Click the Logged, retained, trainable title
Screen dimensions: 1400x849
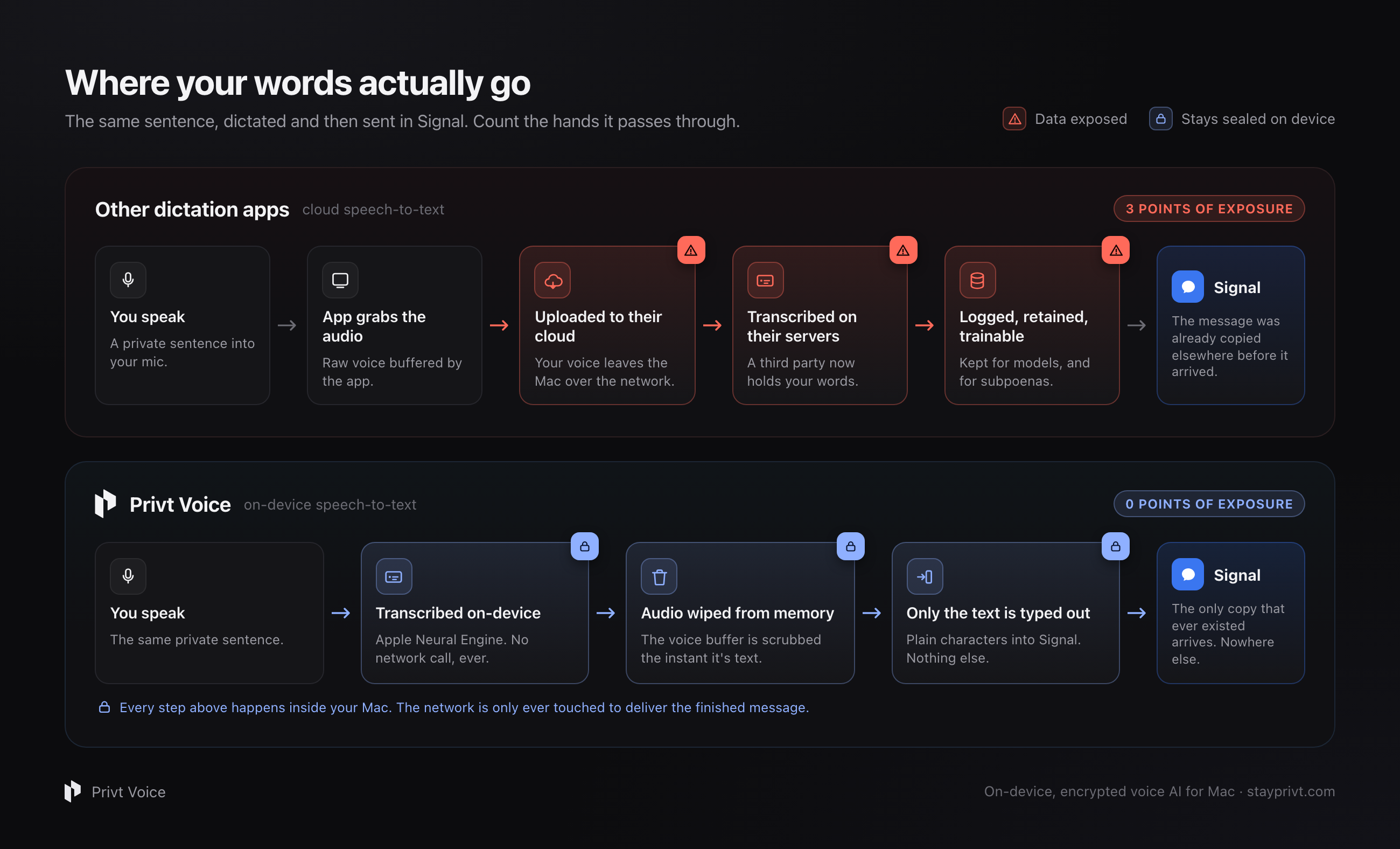tap(1023, 326)
